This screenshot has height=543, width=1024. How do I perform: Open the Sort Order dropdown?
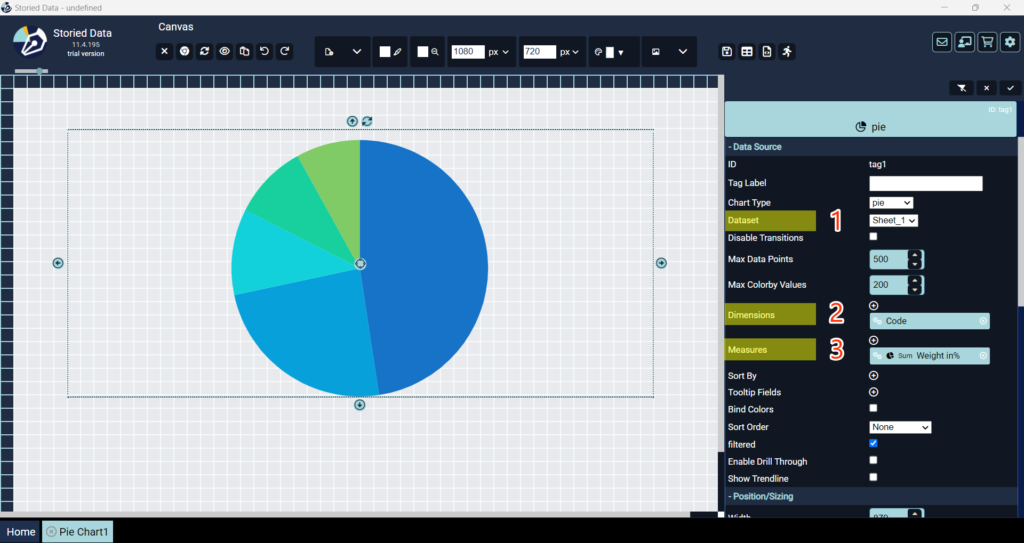click(x=900, y=427)
